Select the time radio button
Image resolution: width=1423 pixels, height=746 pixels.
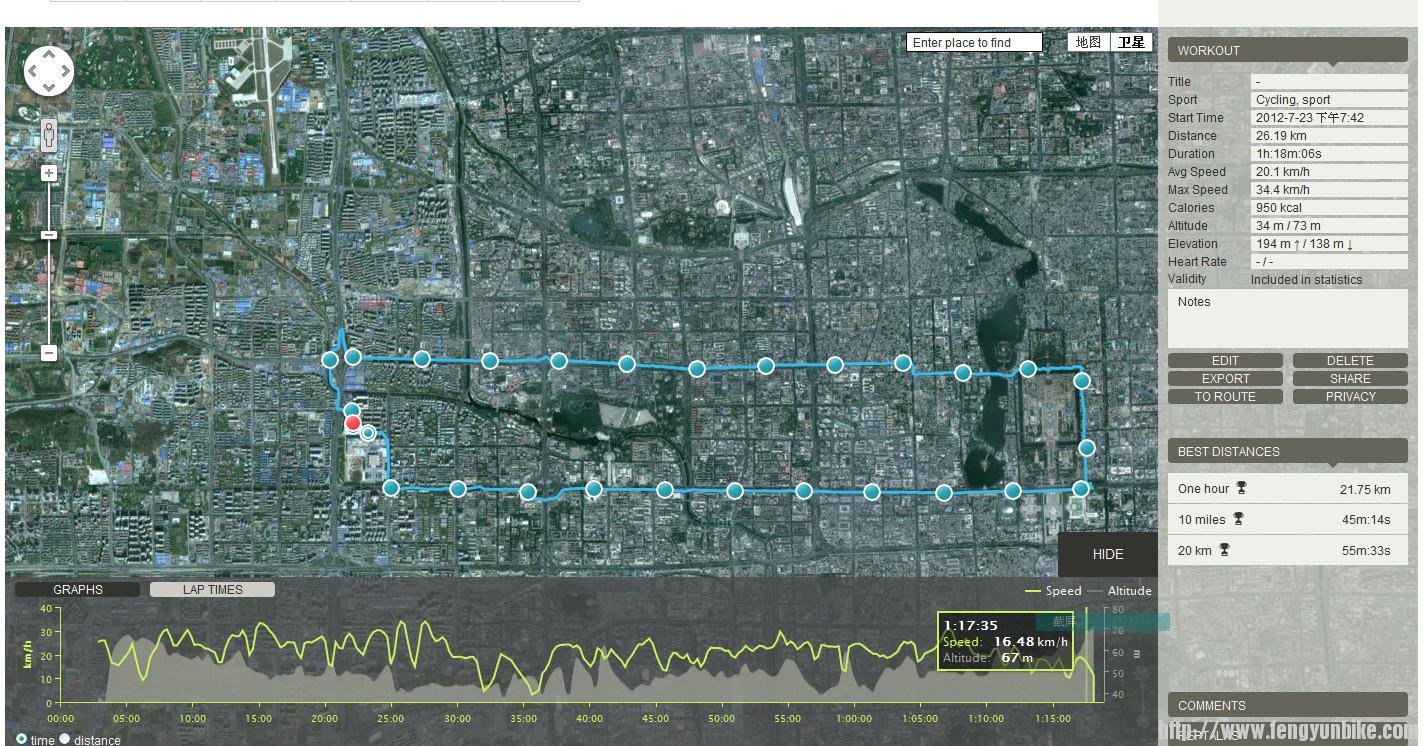[x=21, y=739]
